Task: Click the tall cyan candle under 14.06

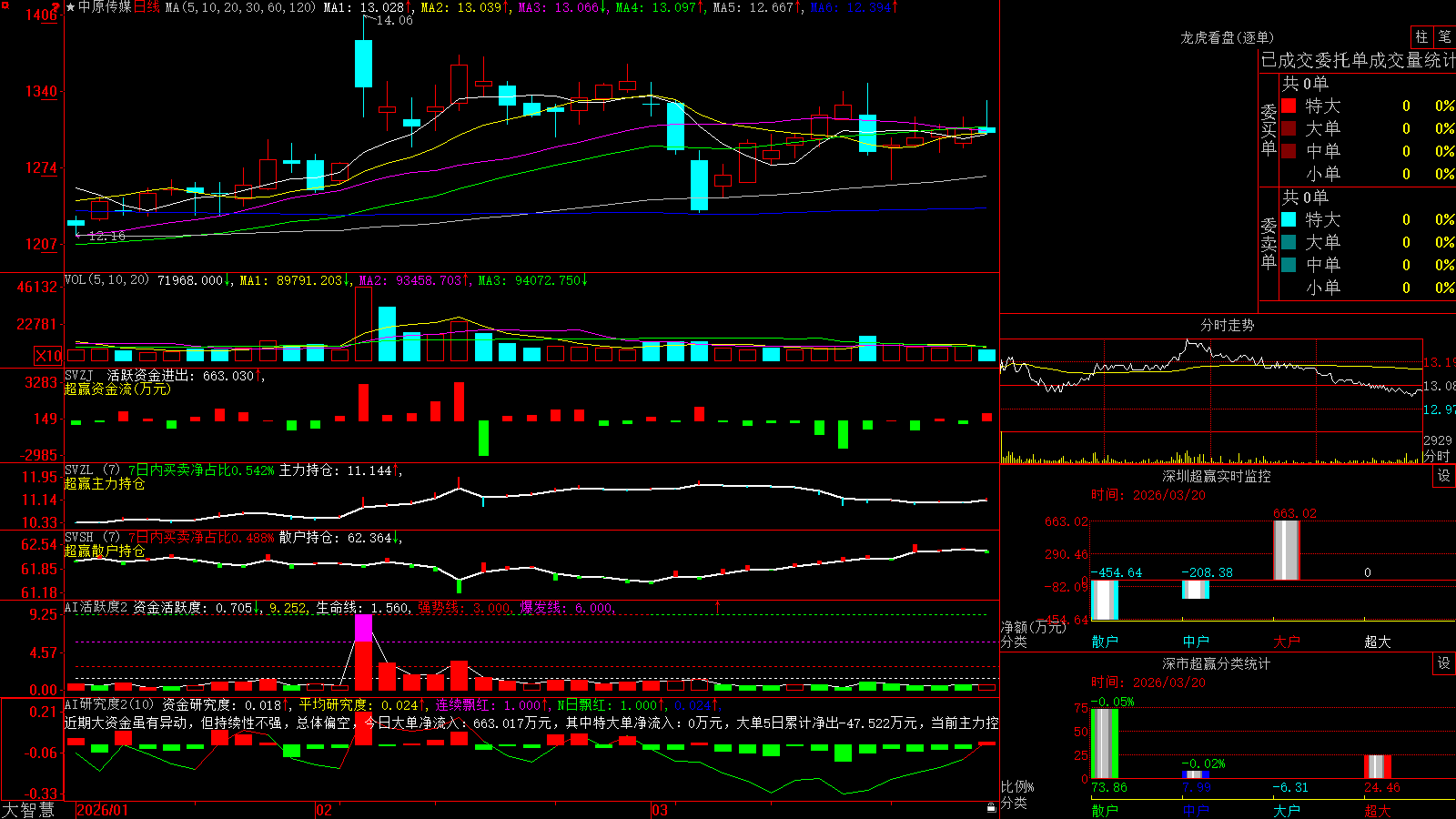Action: coord(363,64)
